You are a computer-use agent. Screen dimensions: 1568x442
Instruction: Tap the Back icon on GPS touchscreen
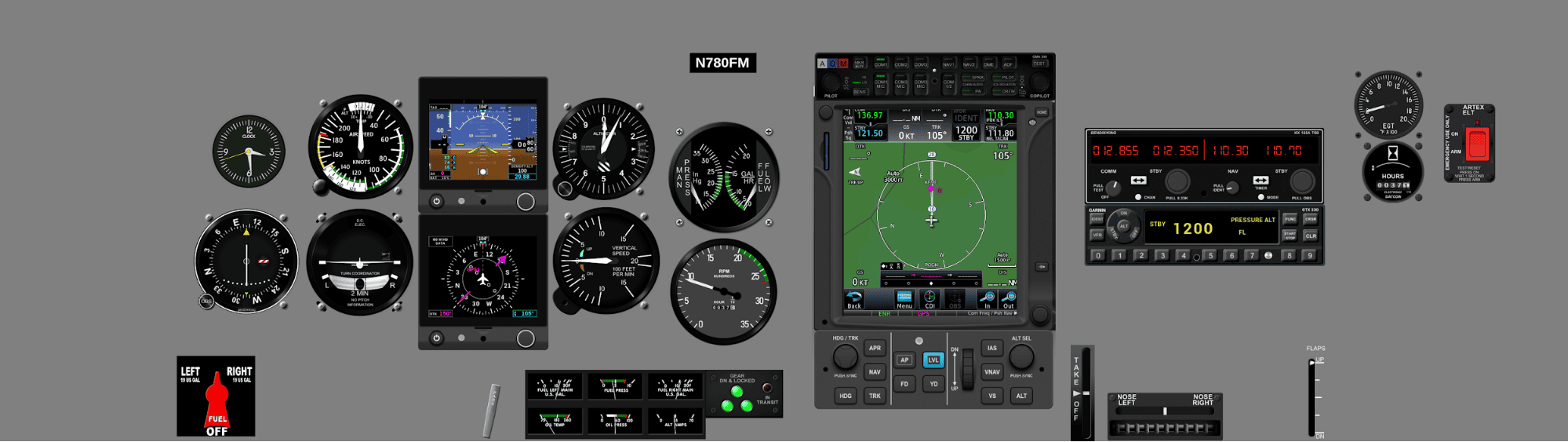point(853,300)
